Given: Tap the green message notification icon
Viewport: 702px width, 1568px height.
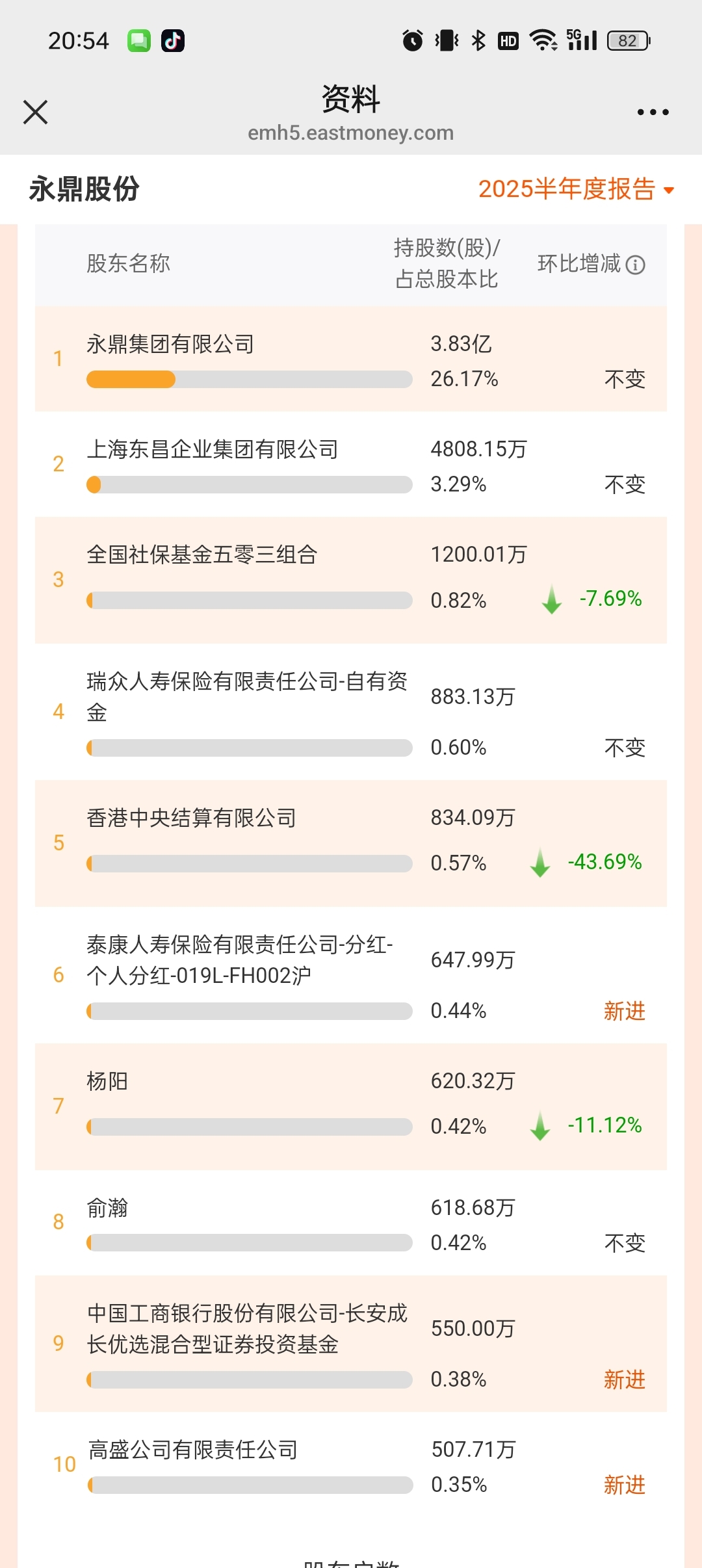Looking at the screenshot, I should [139, 41].
